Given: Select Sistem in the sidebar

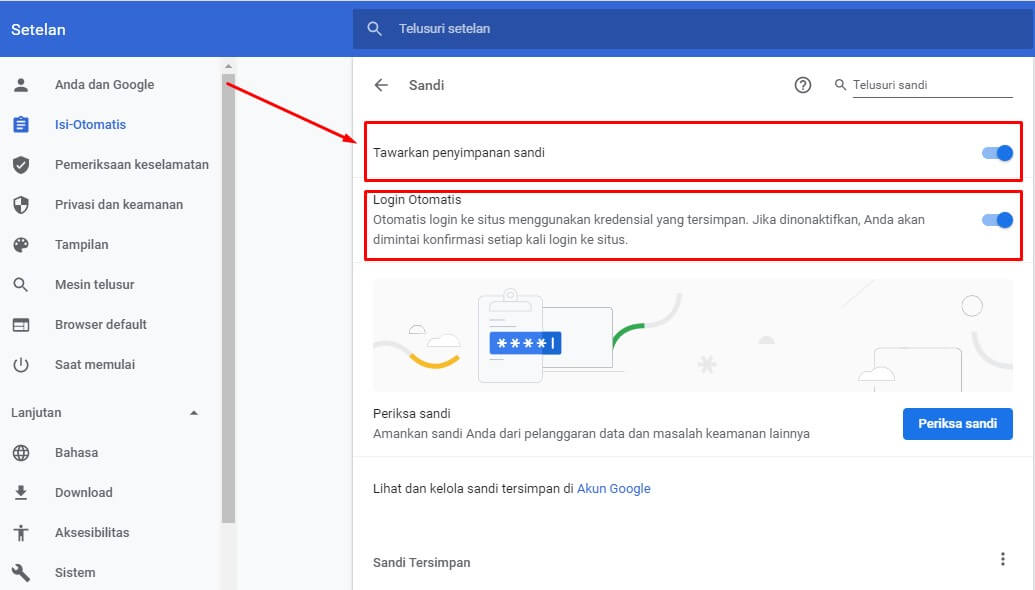Looking at the screenshot, I should (75, 572).
